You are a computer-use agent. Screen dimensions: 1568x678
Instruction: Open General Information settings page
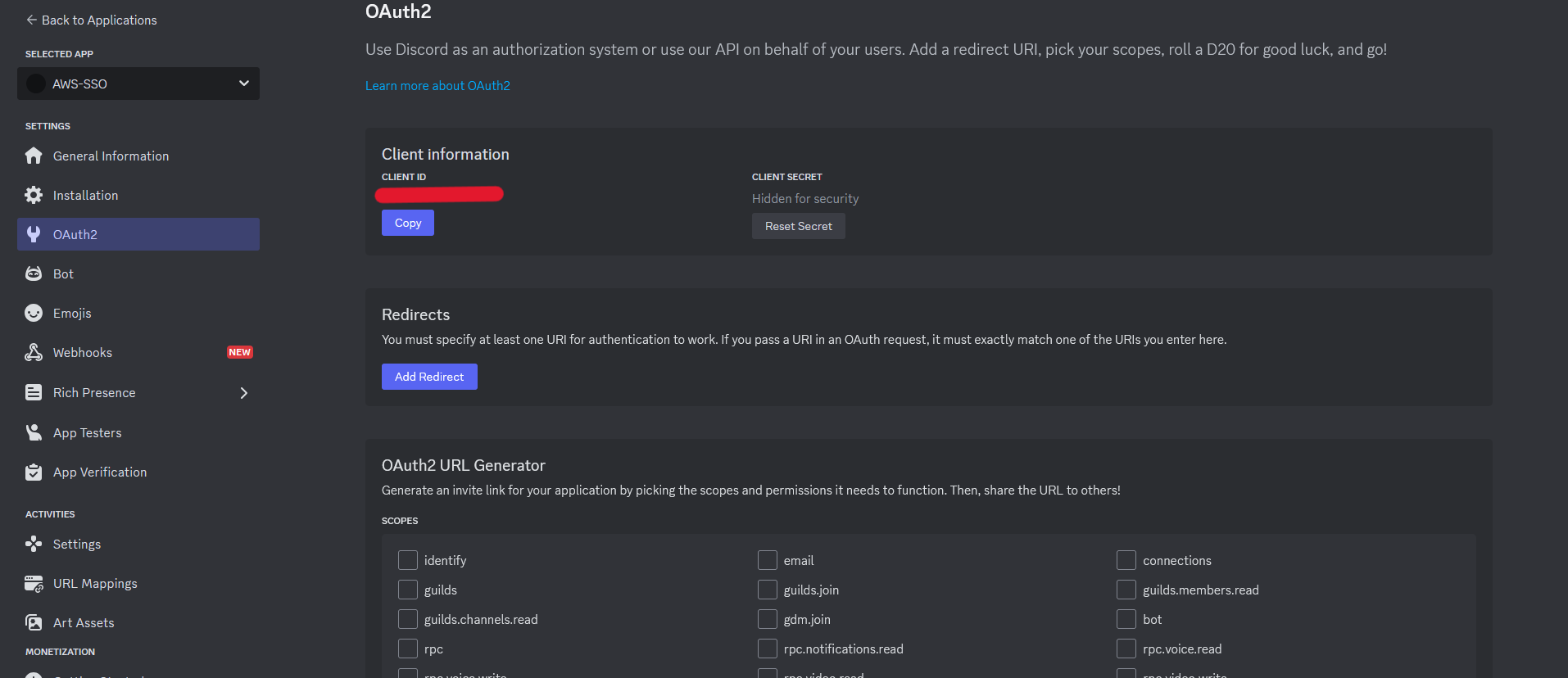tap(138, 156)
